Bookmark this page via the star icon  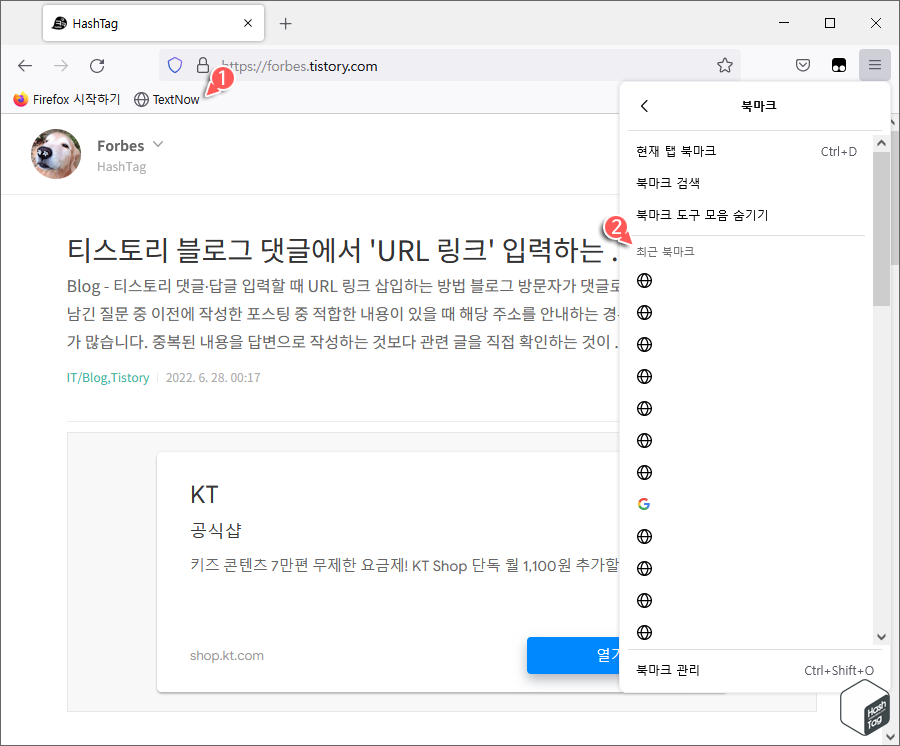click(x=726, y=65)
